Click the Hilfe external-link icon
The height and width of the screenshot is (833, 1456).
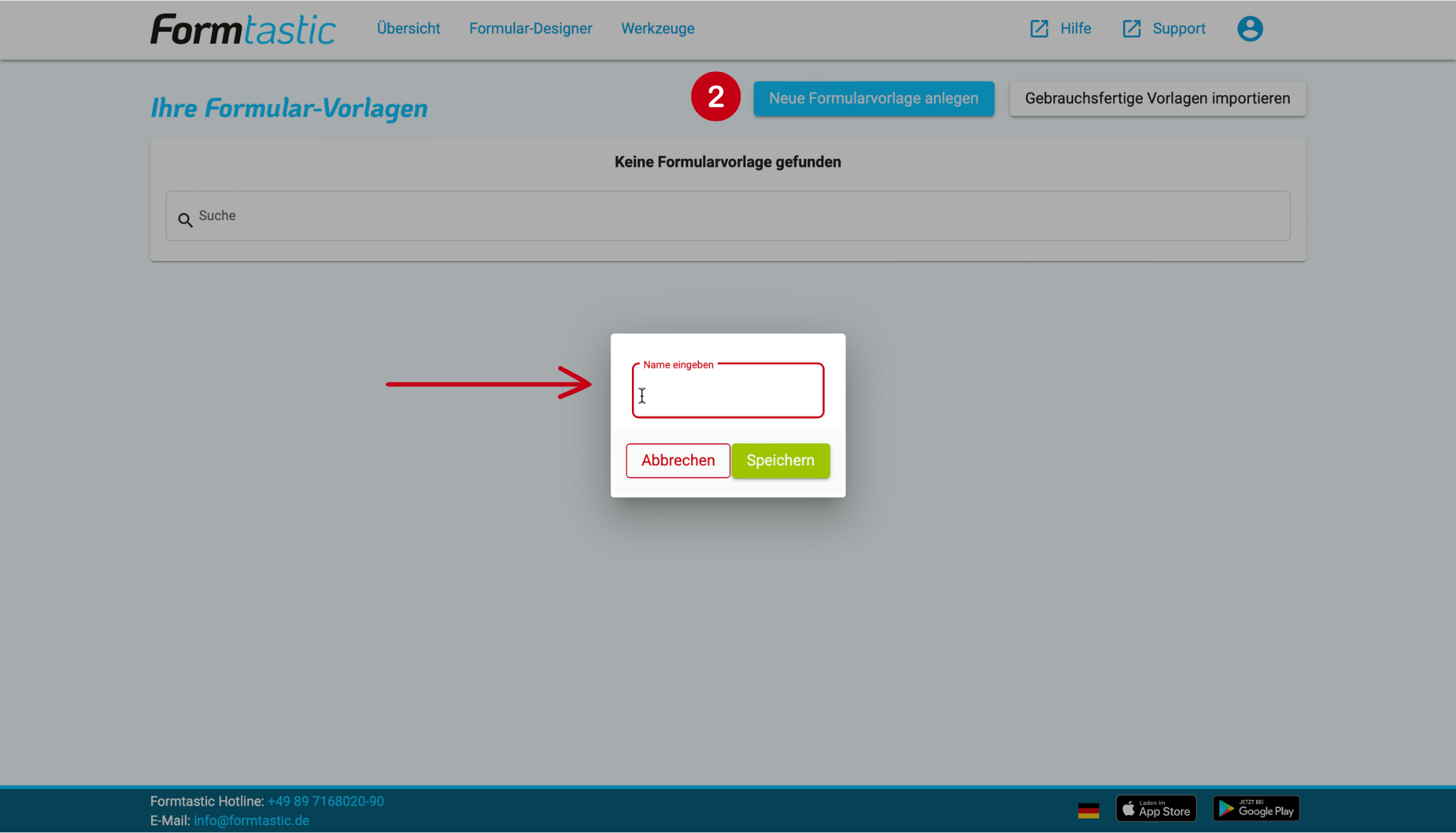(x=1039, y=29)
